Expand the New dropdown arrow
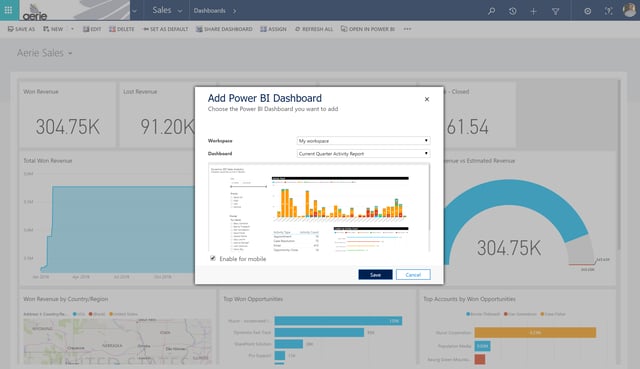 tap(72, 29)
